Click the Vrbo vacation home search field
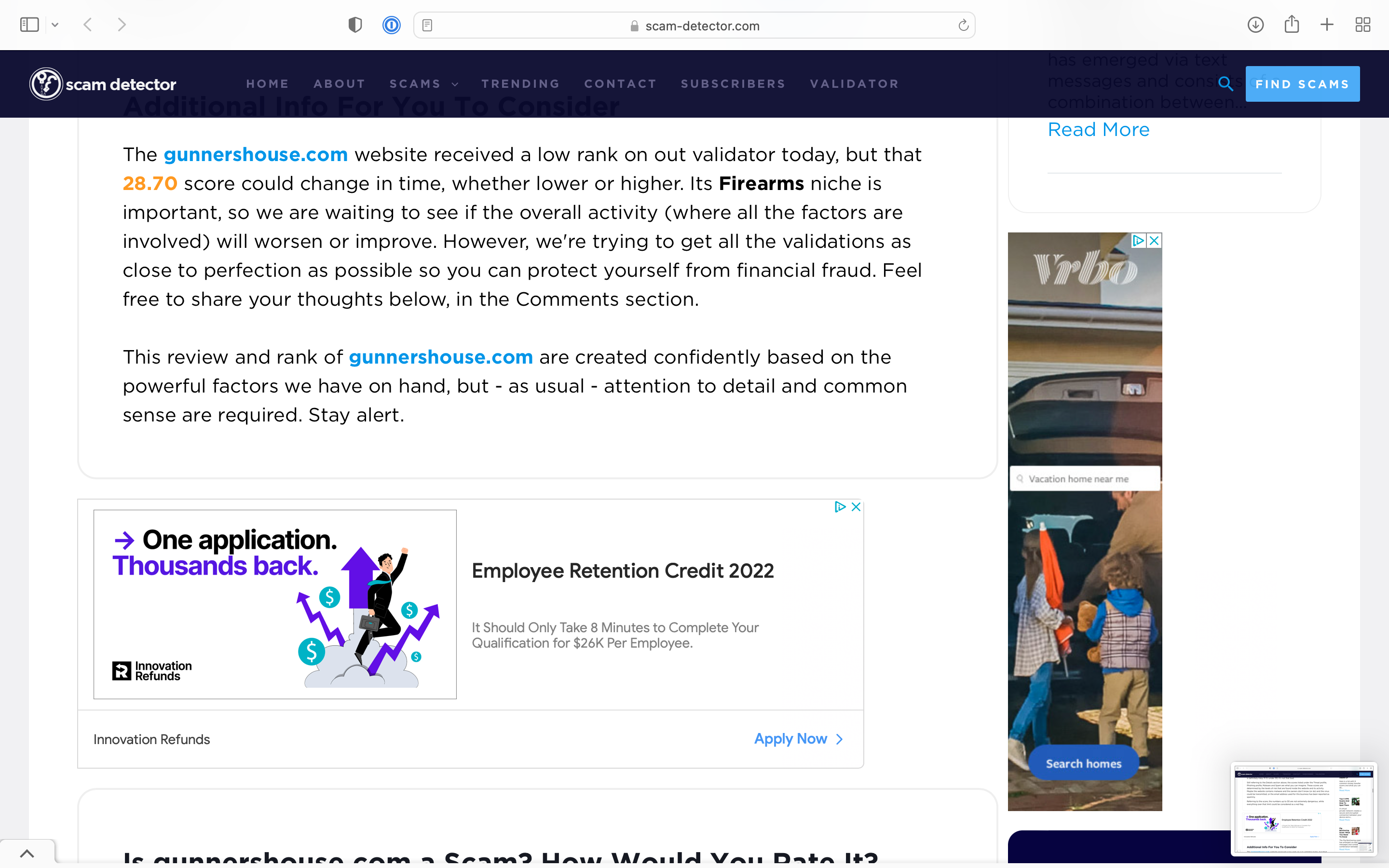1389x868 pixels. tap(1084, 479)
